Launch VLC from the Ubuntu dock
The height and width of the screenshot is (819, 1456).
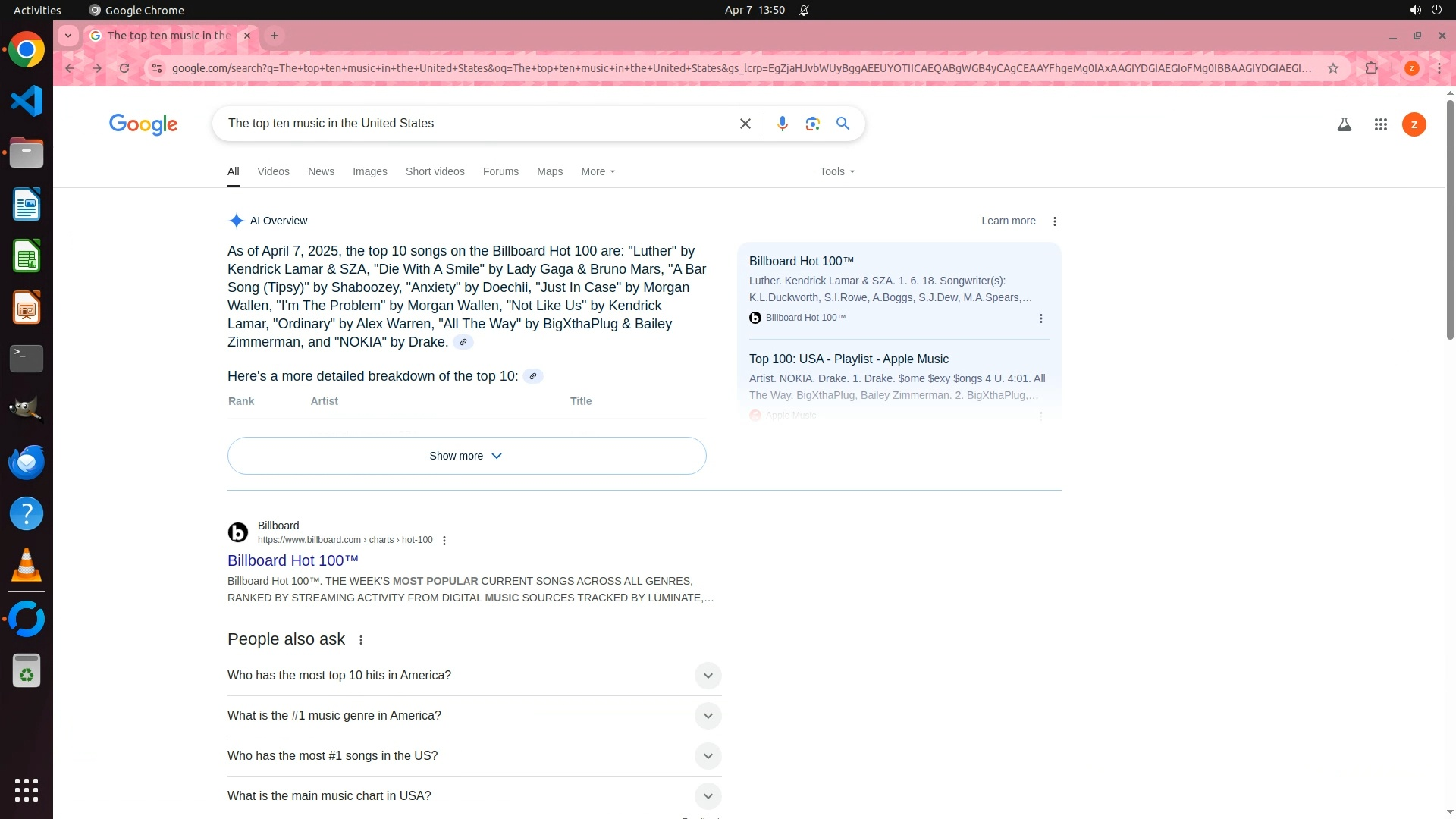pyautogui.click(x=27, y=566)
